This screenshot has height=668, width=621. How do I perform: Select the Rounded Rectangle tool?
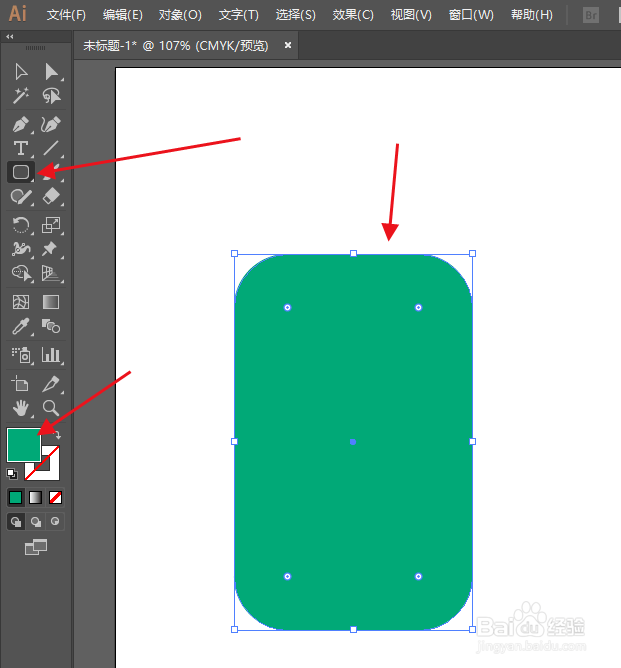click(21, 172)
